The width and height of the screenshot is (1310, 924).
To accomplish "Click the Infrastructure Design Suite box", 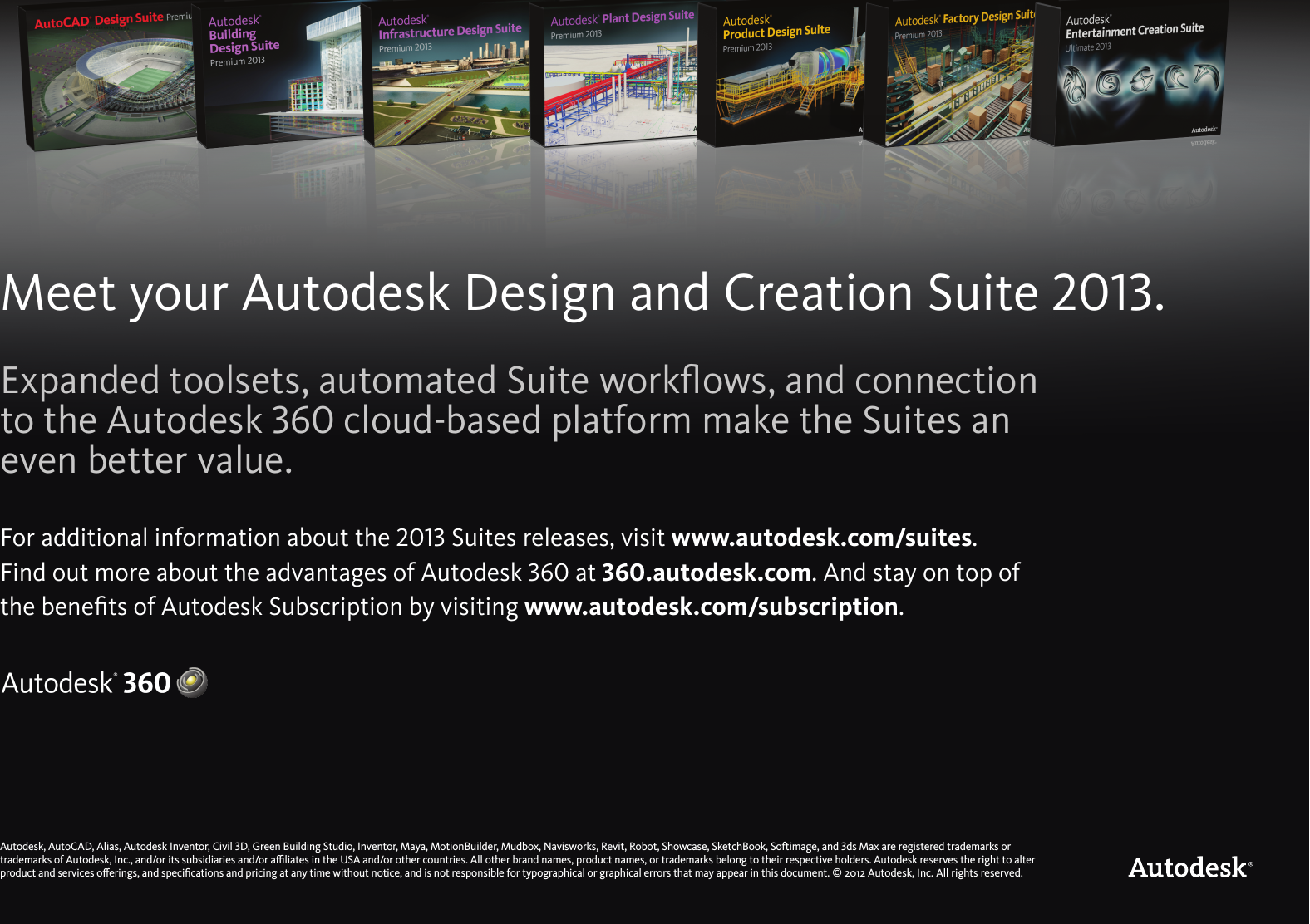I will 451,75.
